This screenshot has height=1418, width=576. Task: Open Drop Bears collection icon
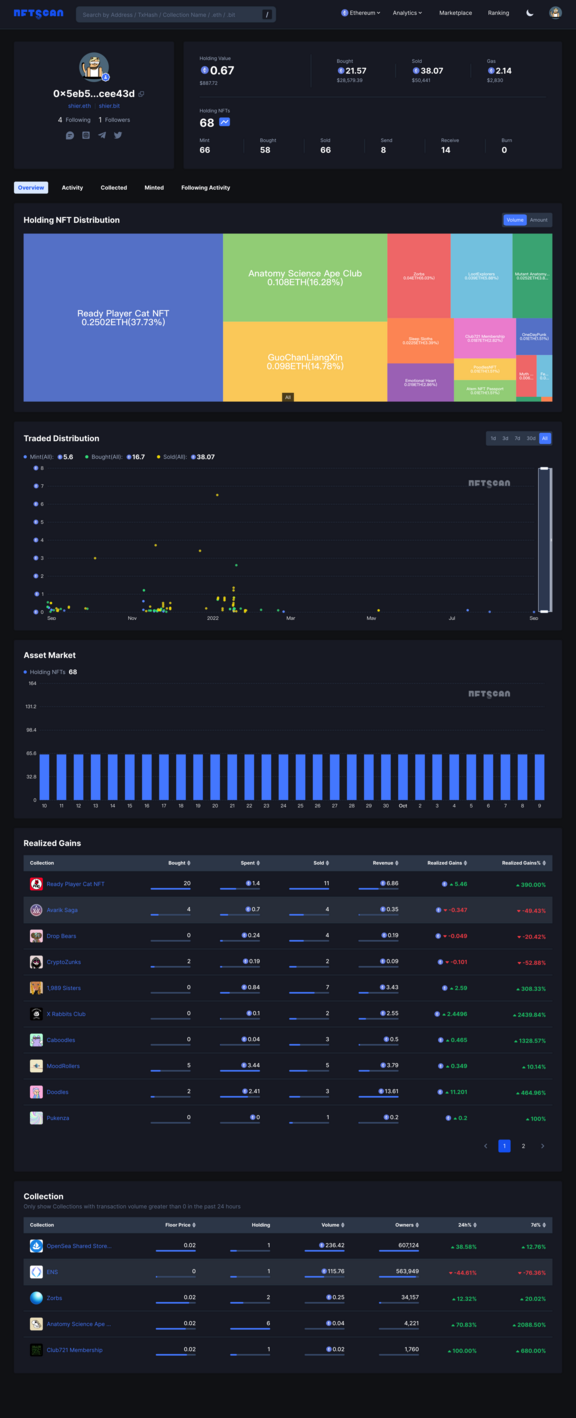click(36, 936)
